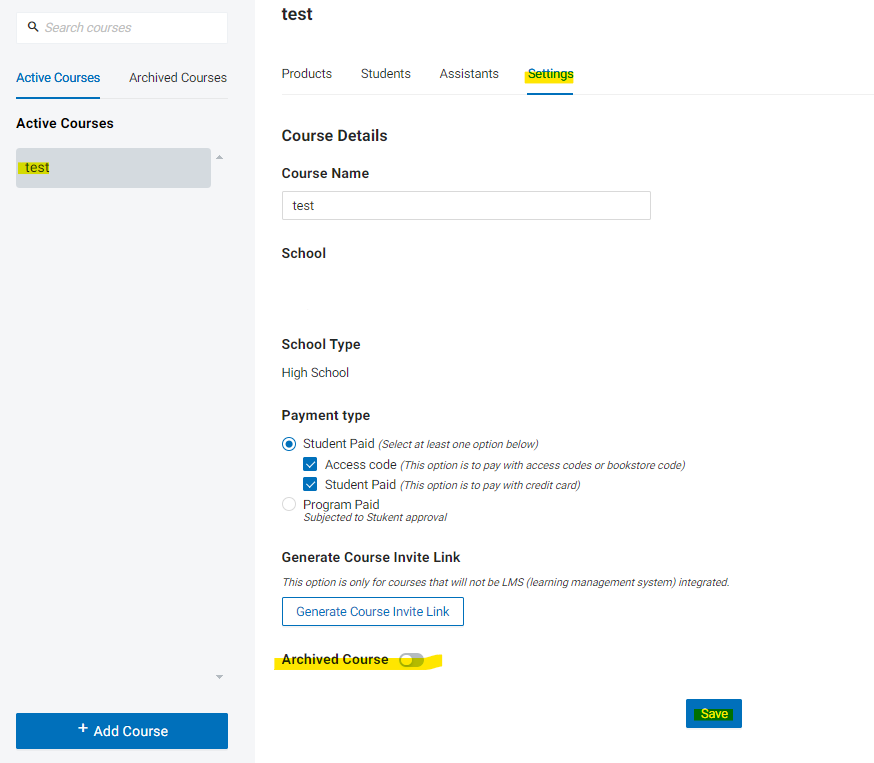874x763 pixels.
Task: Click the search magnifier icon
Action: point(33,27)
